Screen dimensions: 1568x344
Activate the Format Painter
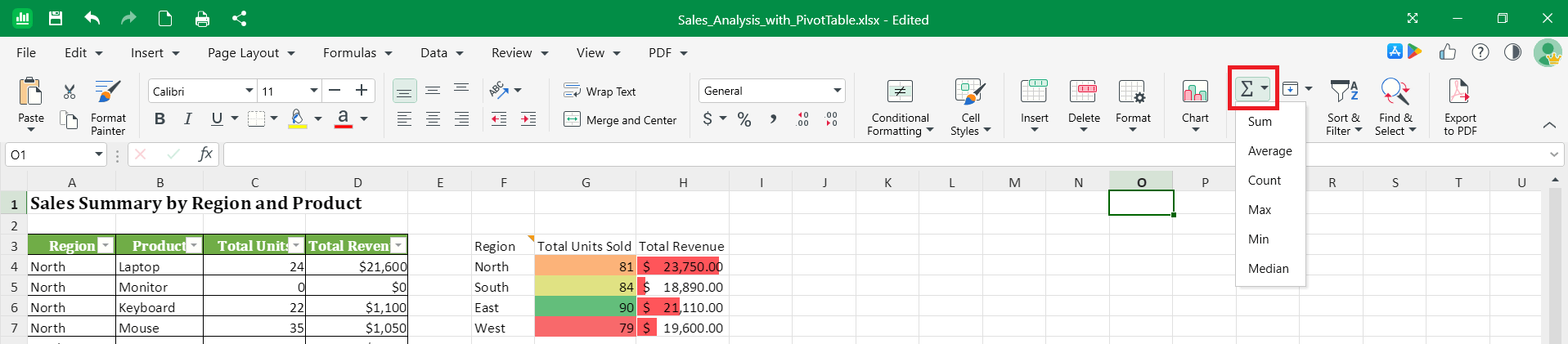pos(108,108)
